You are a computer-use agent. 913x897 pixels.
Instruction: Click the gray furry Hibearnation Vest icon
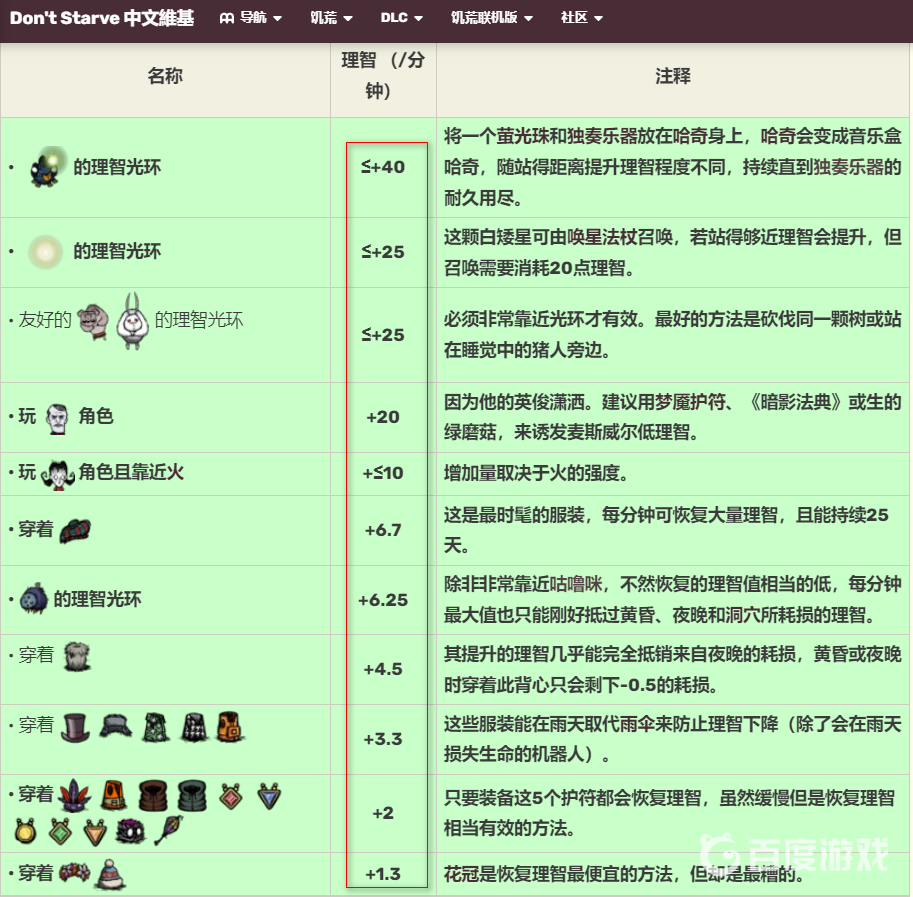point(77,657)
